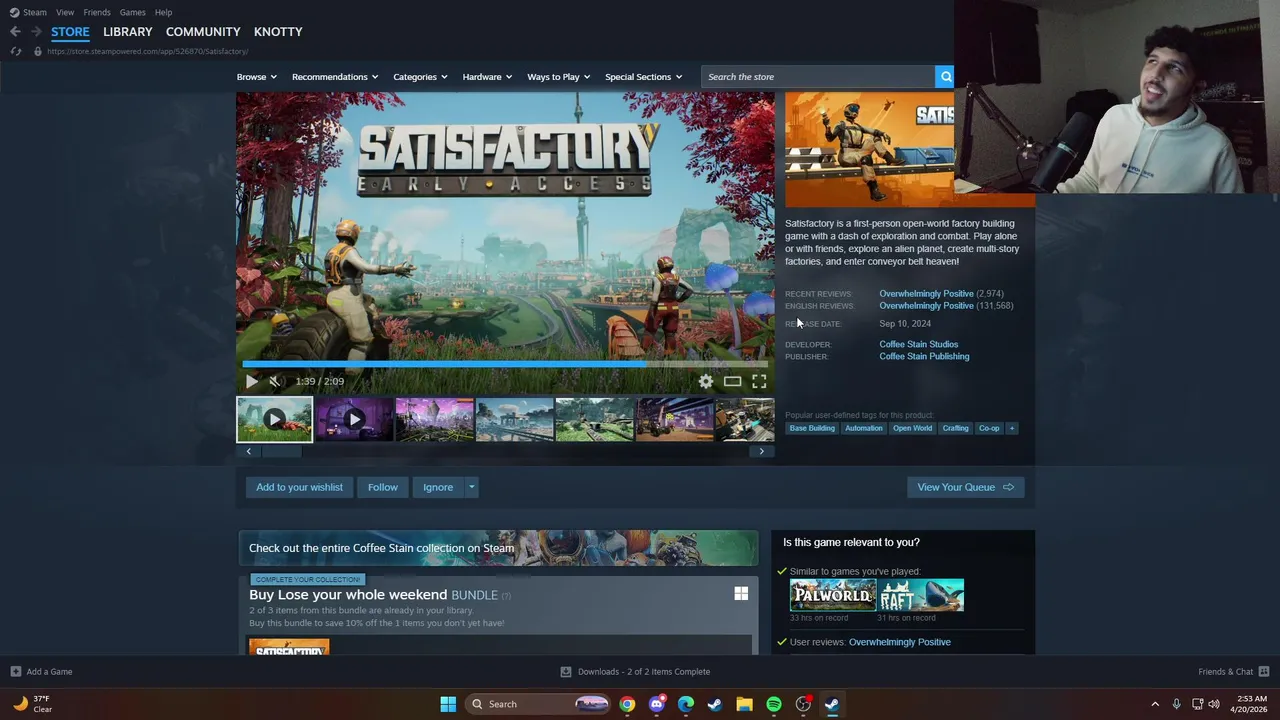
Task: Open the Games menu
Action: tap(132, 12)
